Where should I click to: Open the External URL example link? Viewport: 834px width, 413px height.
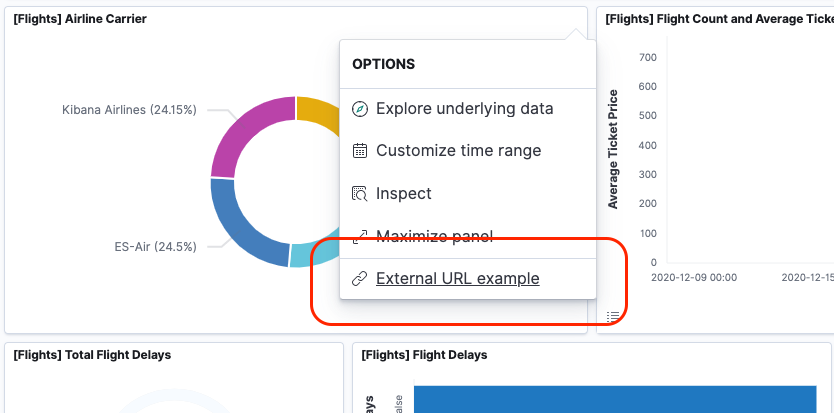coord(457,279)
